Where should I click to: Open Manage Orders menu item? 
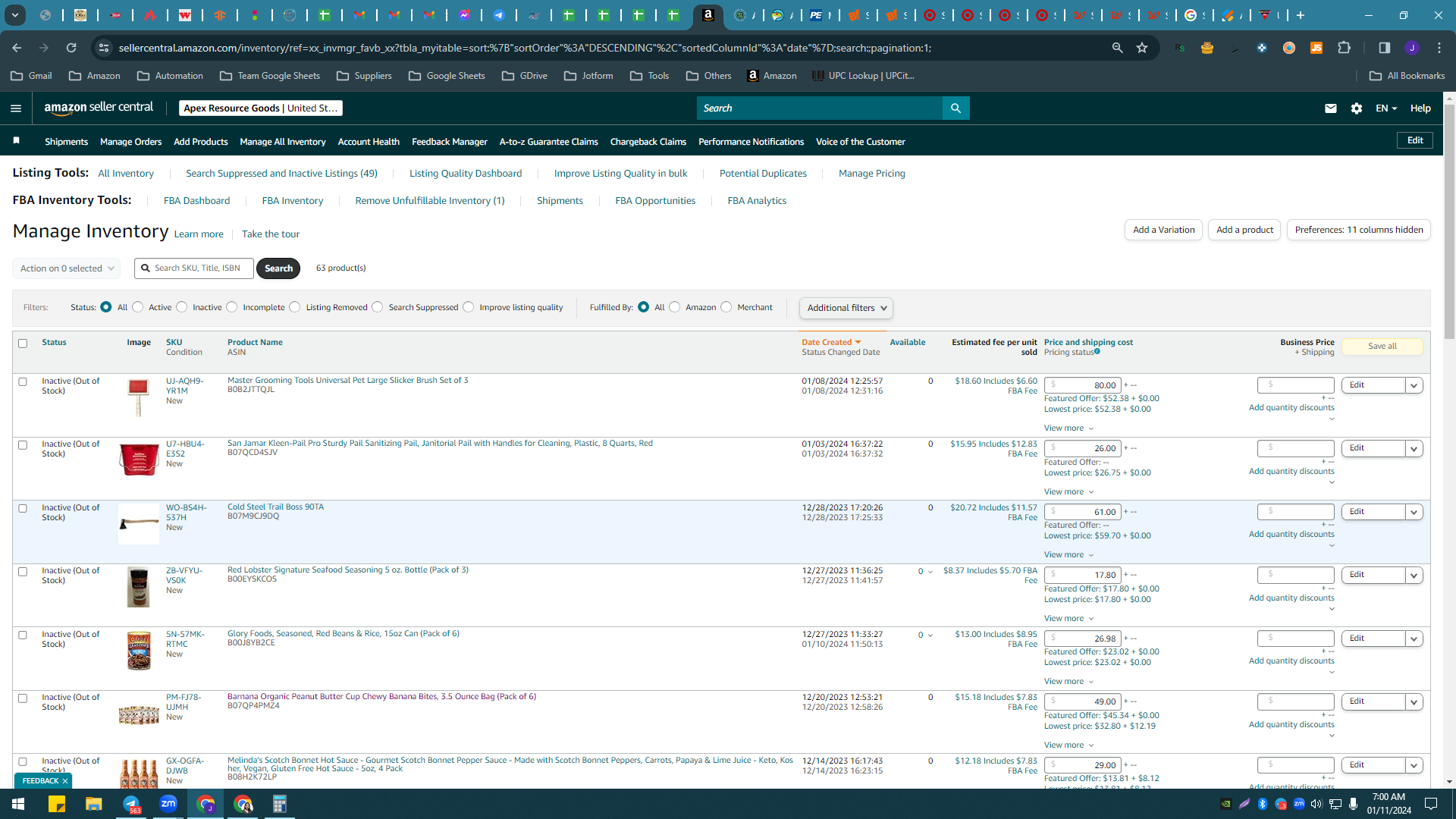[130, 142]
